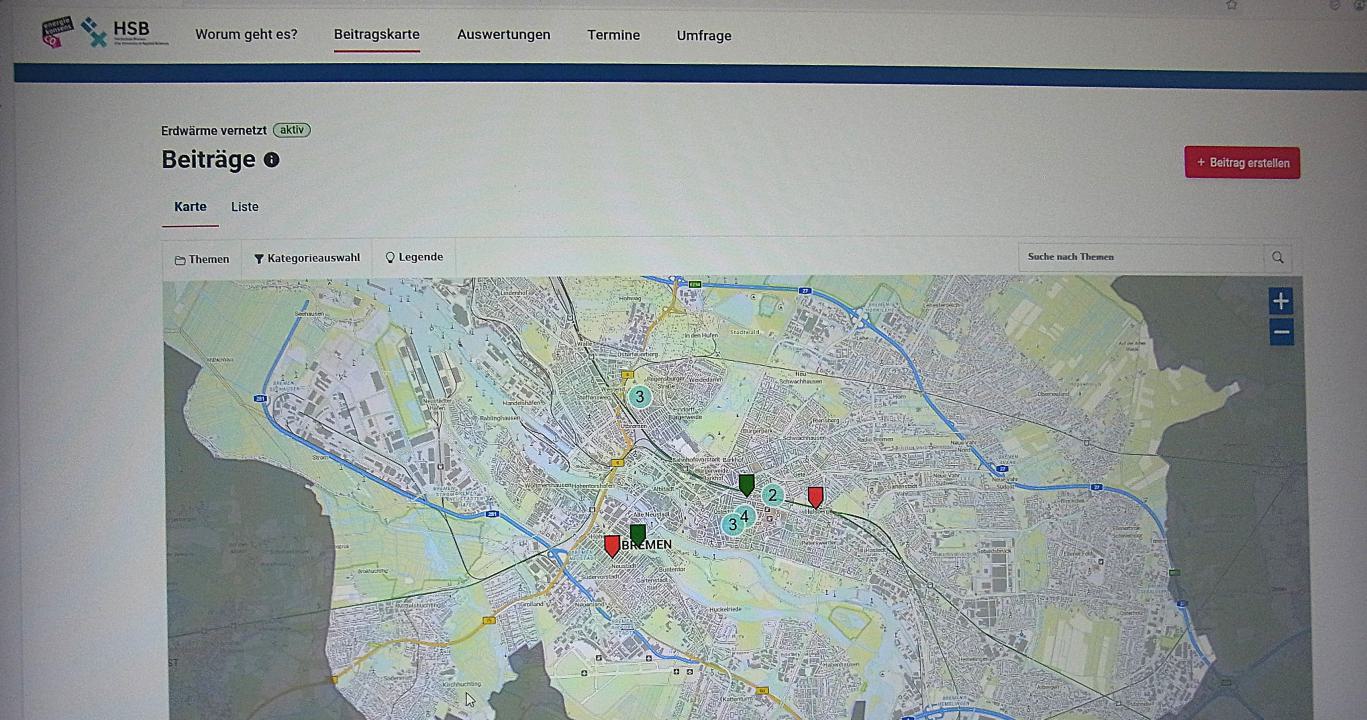This screenshot has height=720, width=1367.
Task: Open the cluster marker 3 near center
Action: 732,524
